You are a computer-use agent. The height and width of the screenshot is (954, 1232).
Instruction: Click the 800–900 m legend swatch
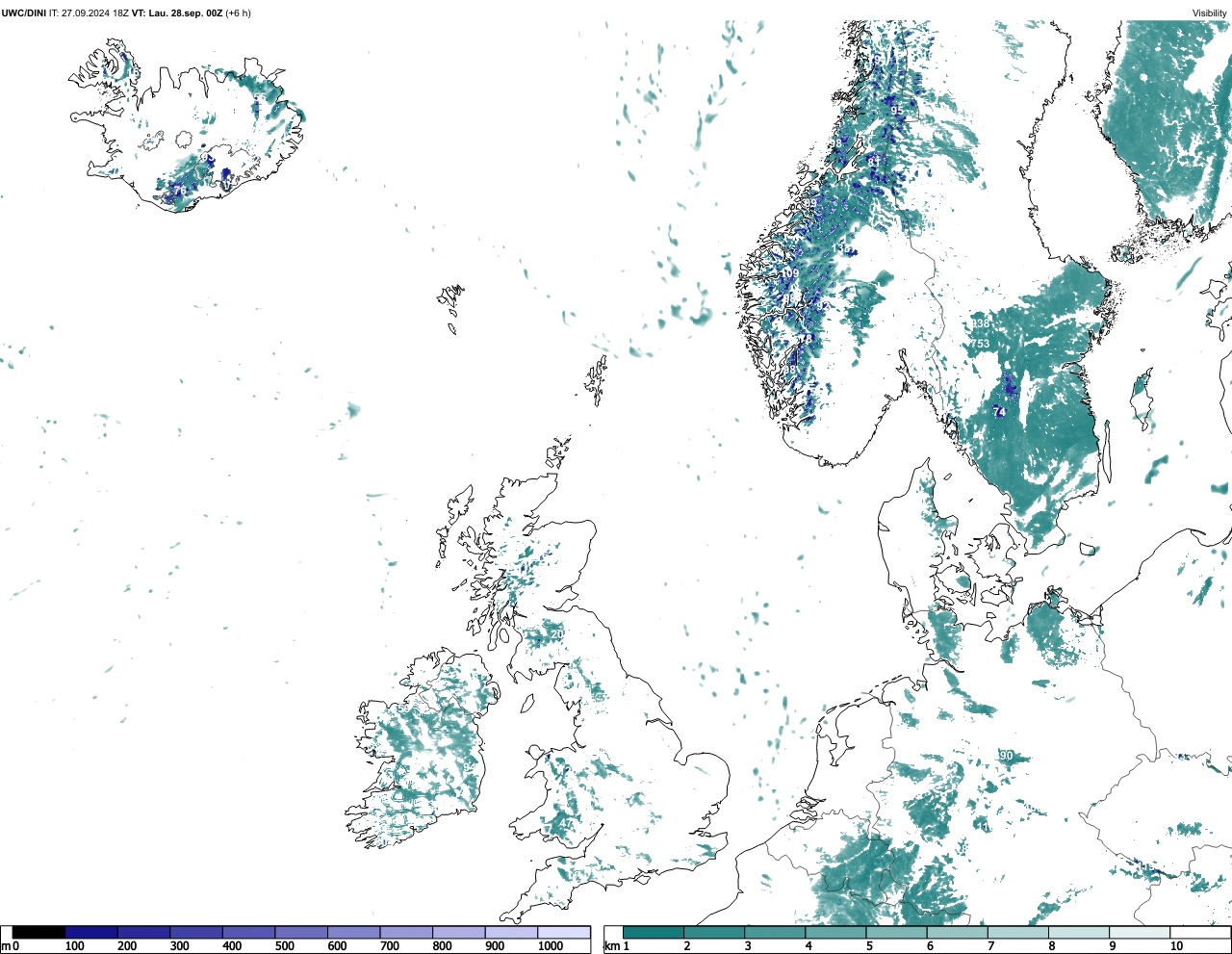(459, 932)
